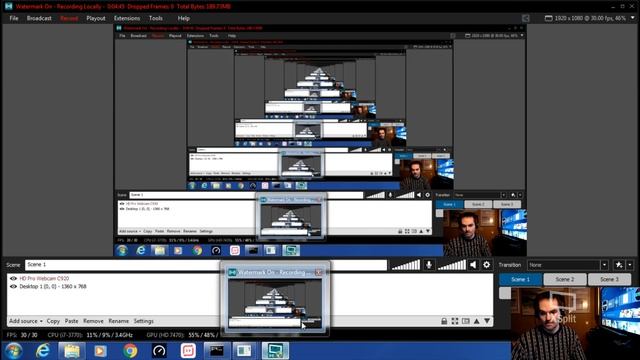The width and height of the screenshot is (640, 360).
Task: Open the Add source dropdown
Action: click(x=26, y=321)
